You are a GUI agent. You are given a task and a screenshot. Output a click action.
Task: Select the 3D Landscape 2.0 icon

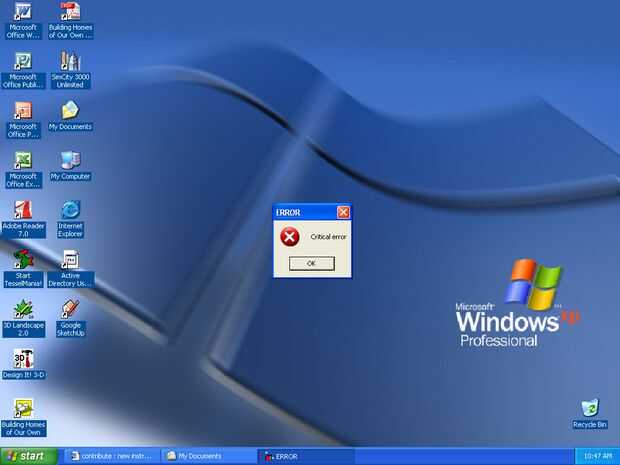click(23, 319)
